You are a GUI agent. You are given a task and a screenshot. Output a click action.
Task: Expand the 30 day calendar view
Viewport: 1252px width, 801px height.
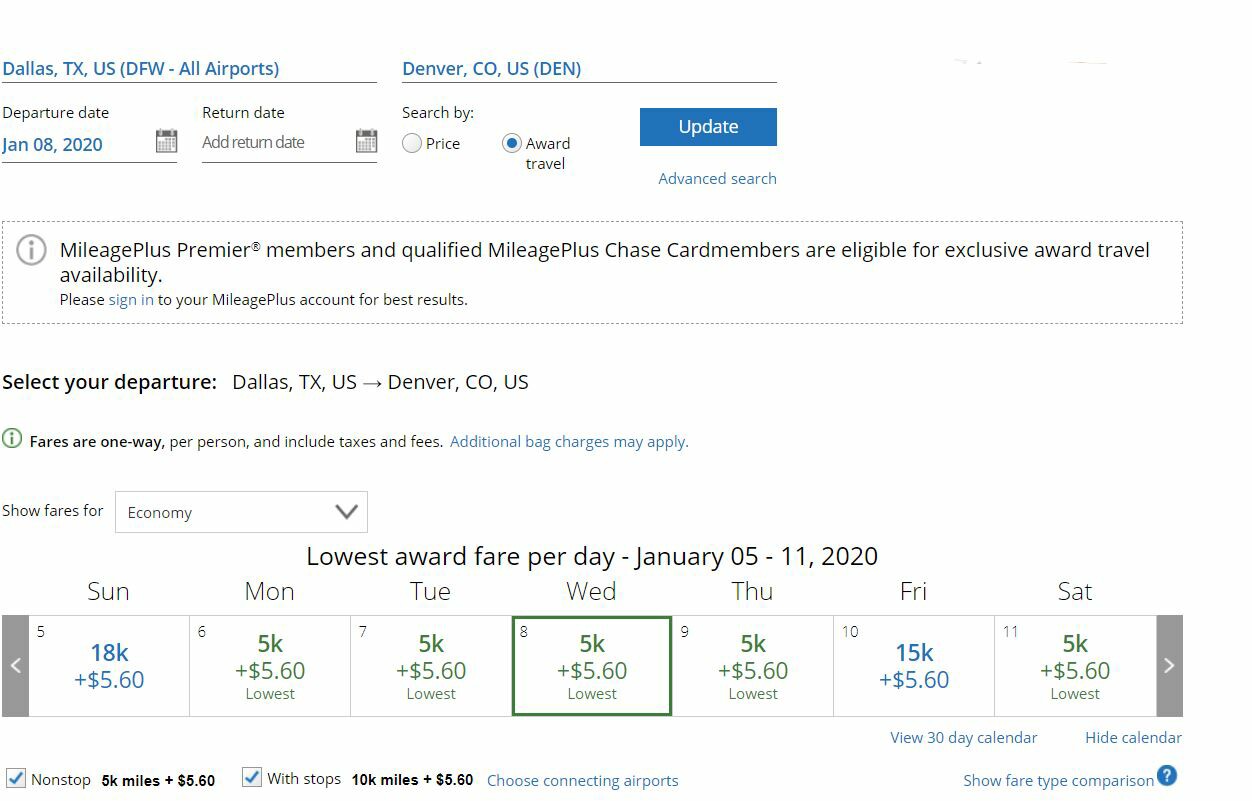coord(963,737)
